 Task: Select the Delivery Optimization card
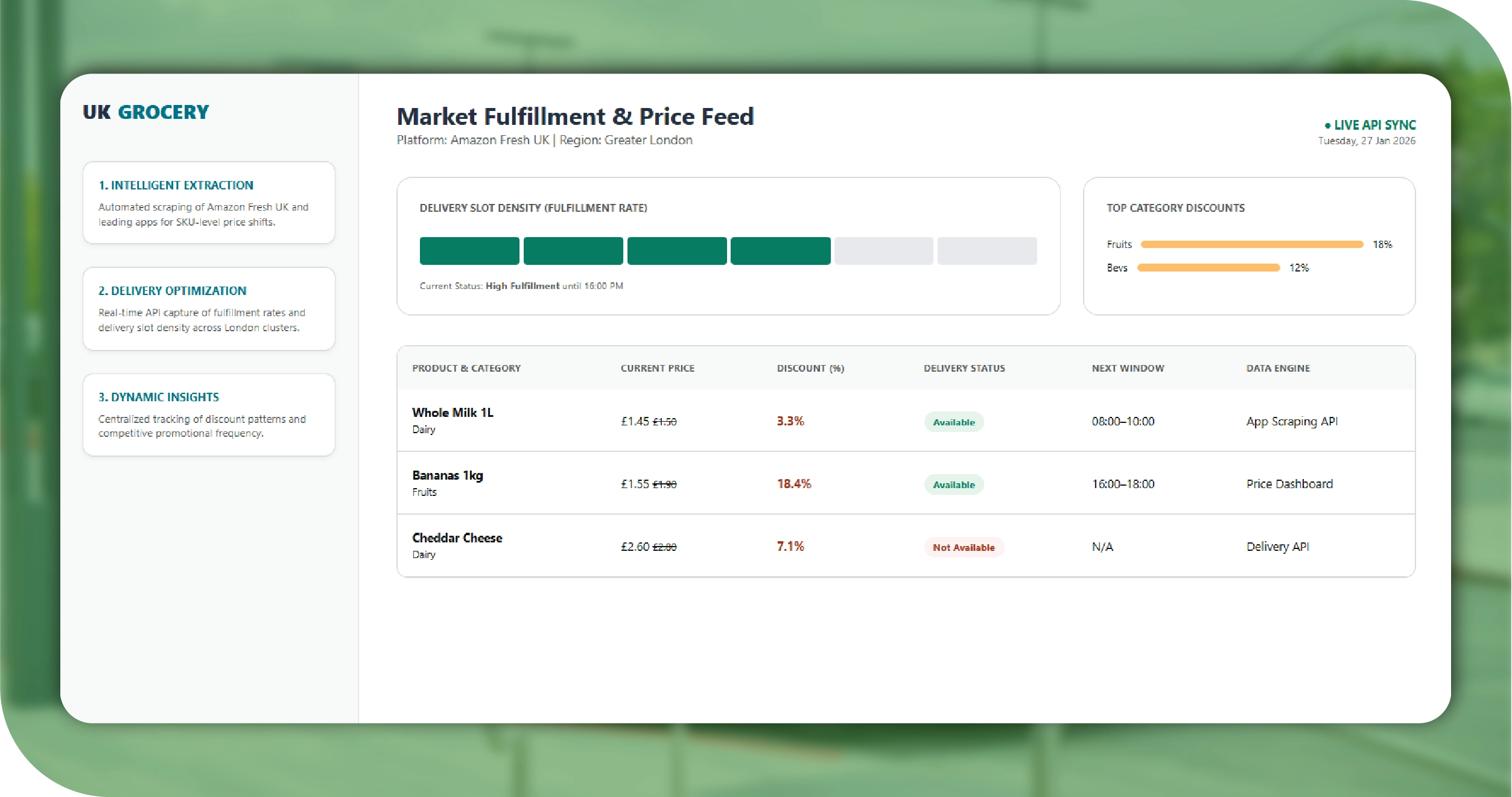coord(209,308)
